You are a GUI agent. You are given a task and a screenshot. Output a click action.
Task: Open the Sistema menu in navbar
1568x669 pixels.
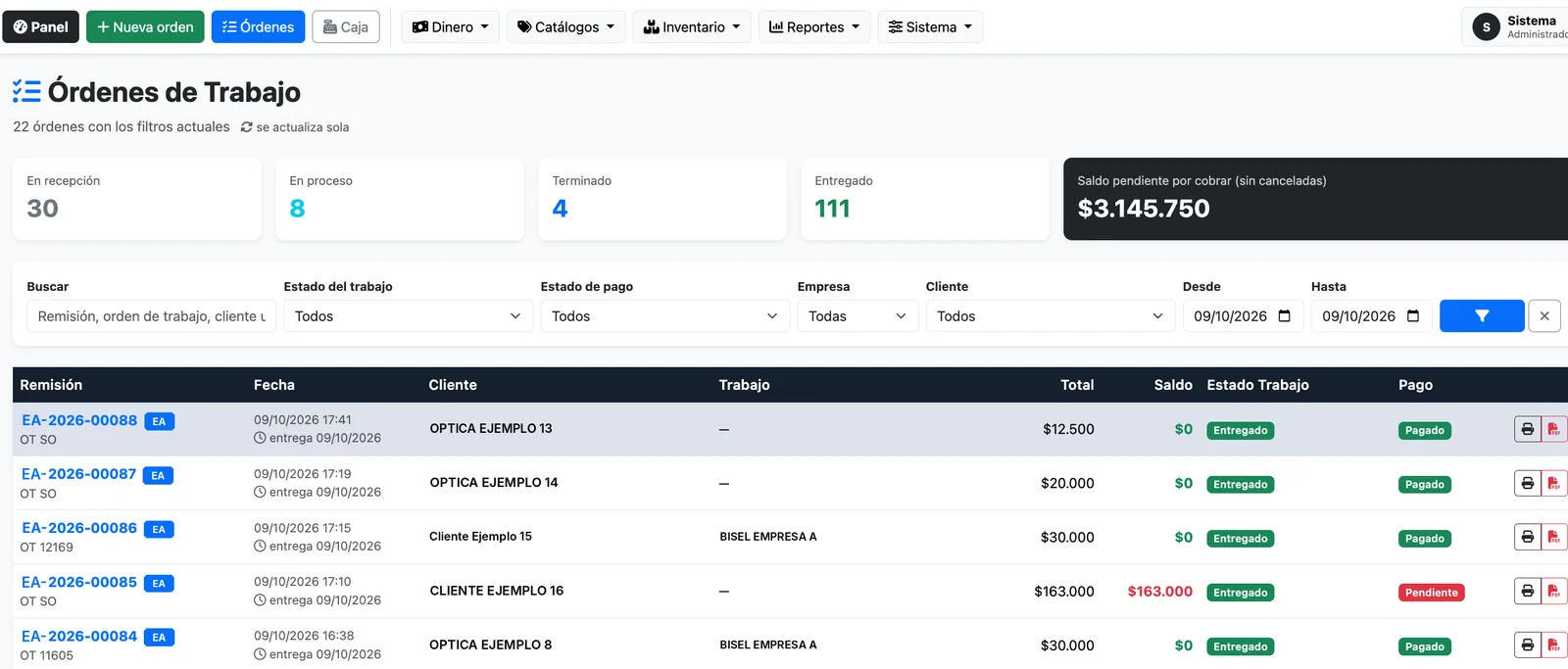[x=930, y=26]
